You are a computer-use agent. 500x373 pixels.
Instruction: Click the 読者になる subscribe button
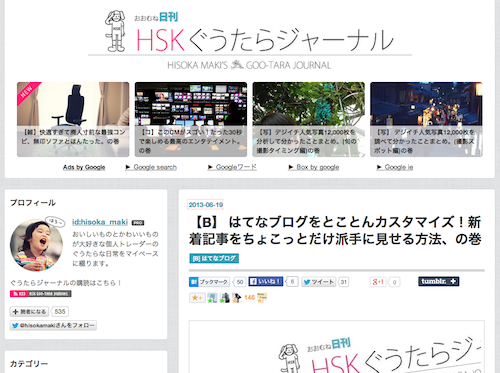point(29,312)
